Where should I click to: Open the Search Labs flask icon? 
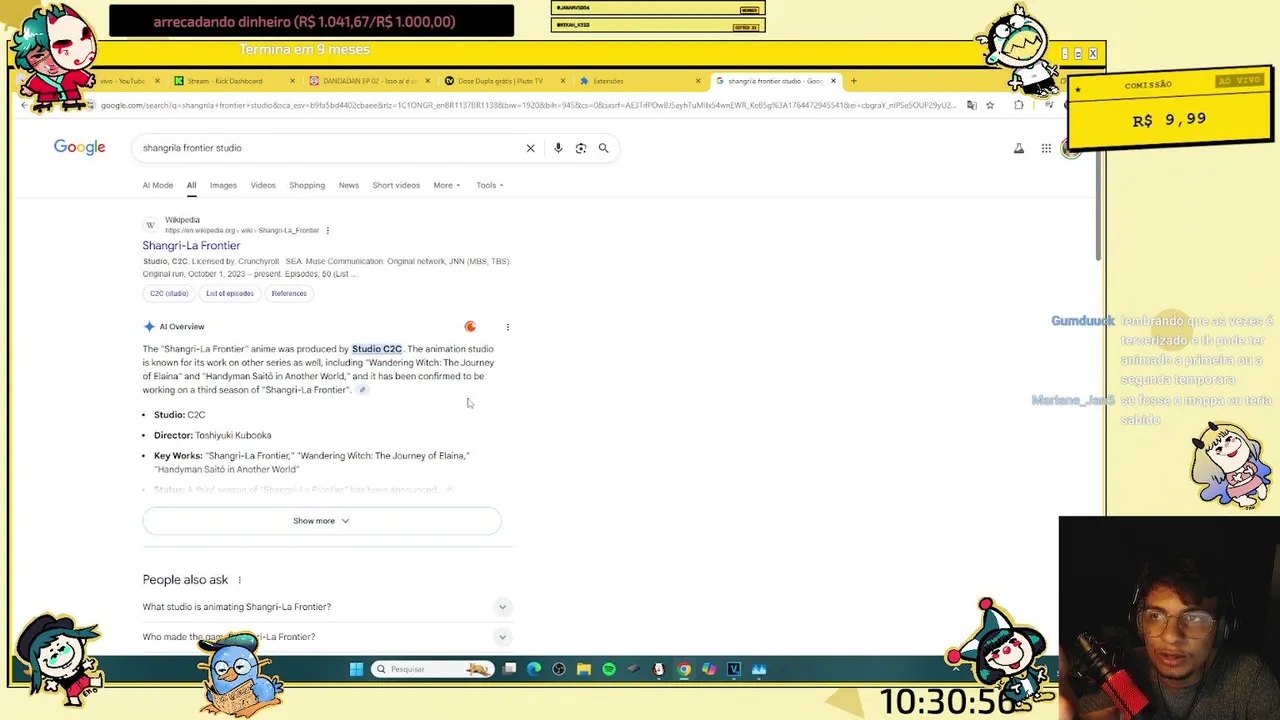click(1019, 148)
